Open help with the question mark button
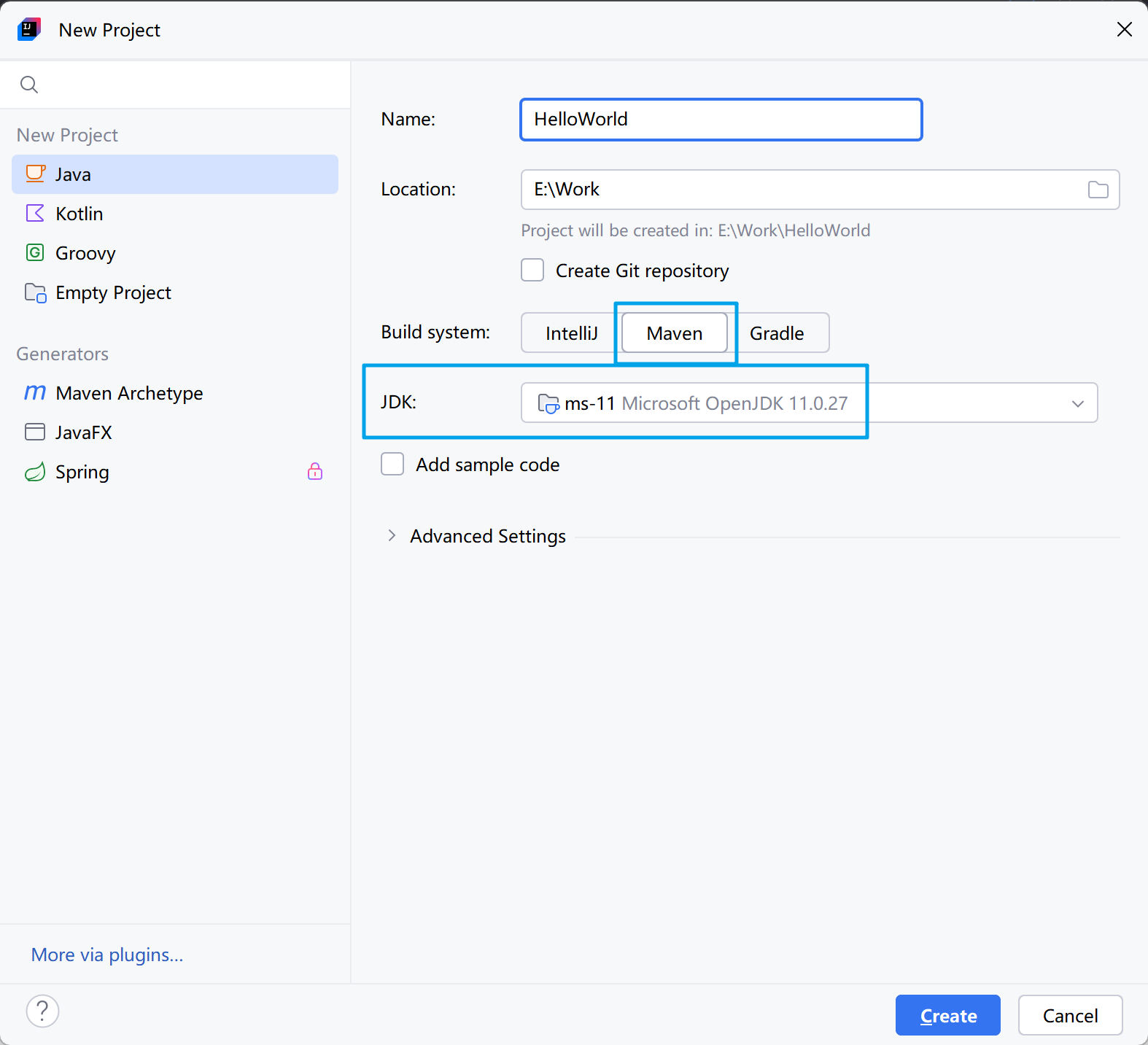This screenshot has width=1148, height=1045. tap(42, 1011)
